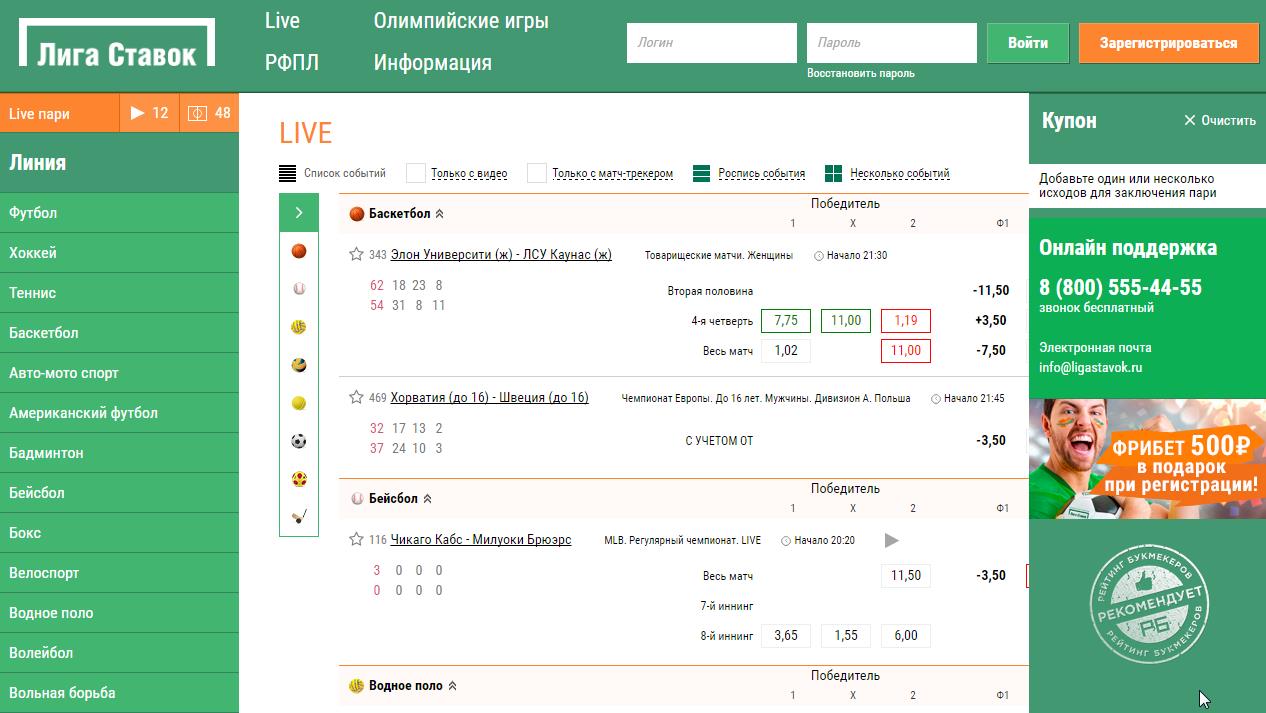Viewport: 1266px width, 713px height.
Task: Collapse the Водное поло section
Action: pyautogui.click(x=453, y=686)
